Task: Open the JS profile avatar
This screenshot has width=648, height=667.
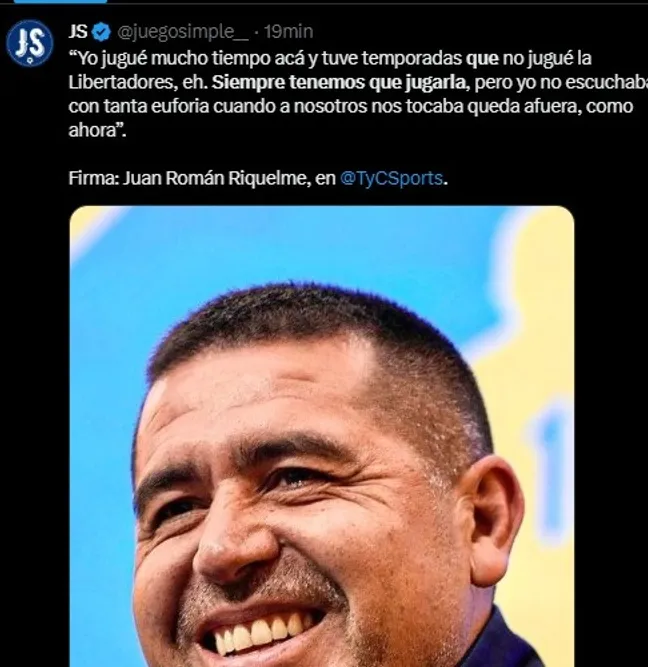Action: point(29,43)
